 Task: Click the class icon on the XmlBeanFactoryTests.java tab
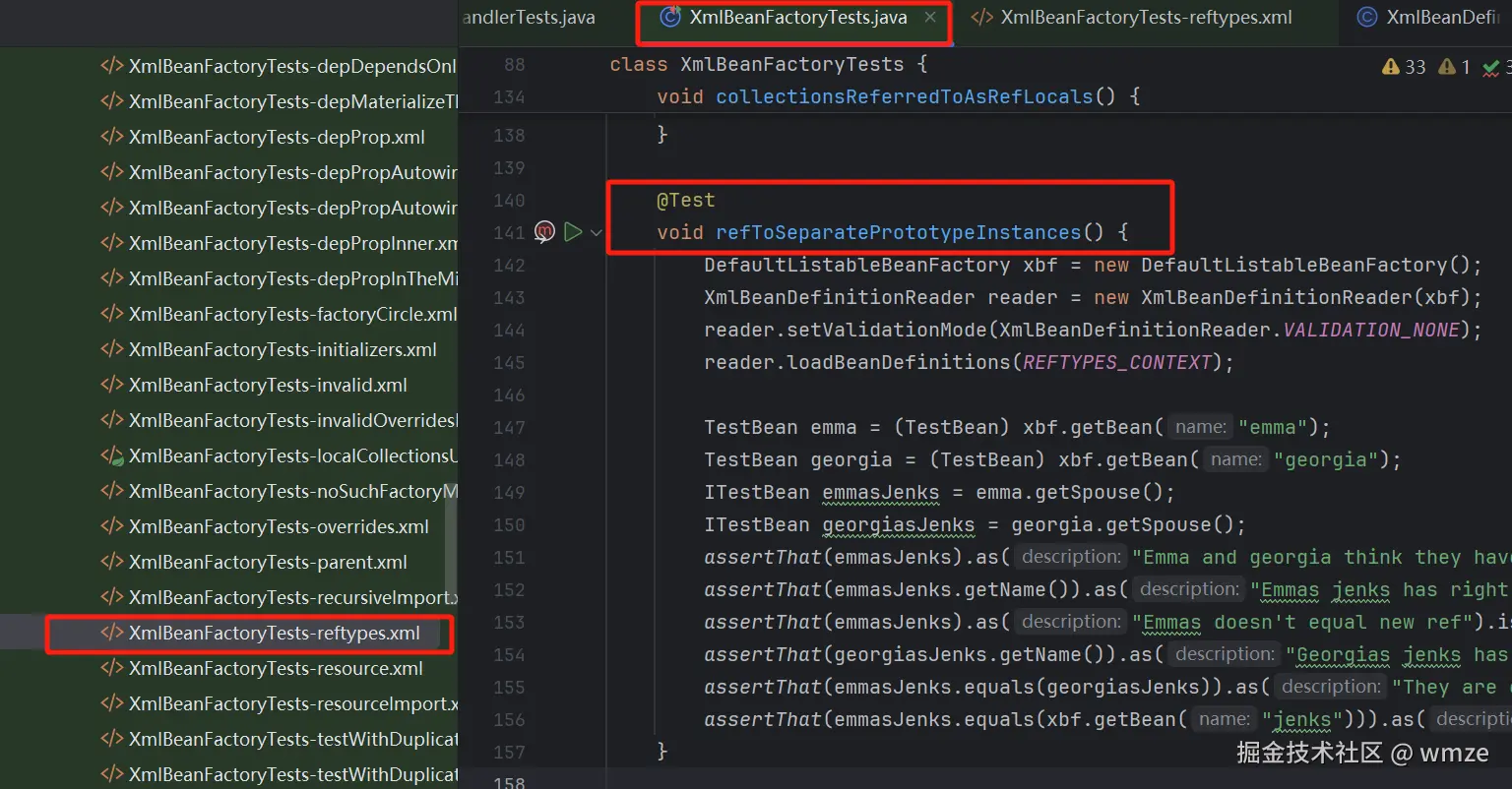670,17
